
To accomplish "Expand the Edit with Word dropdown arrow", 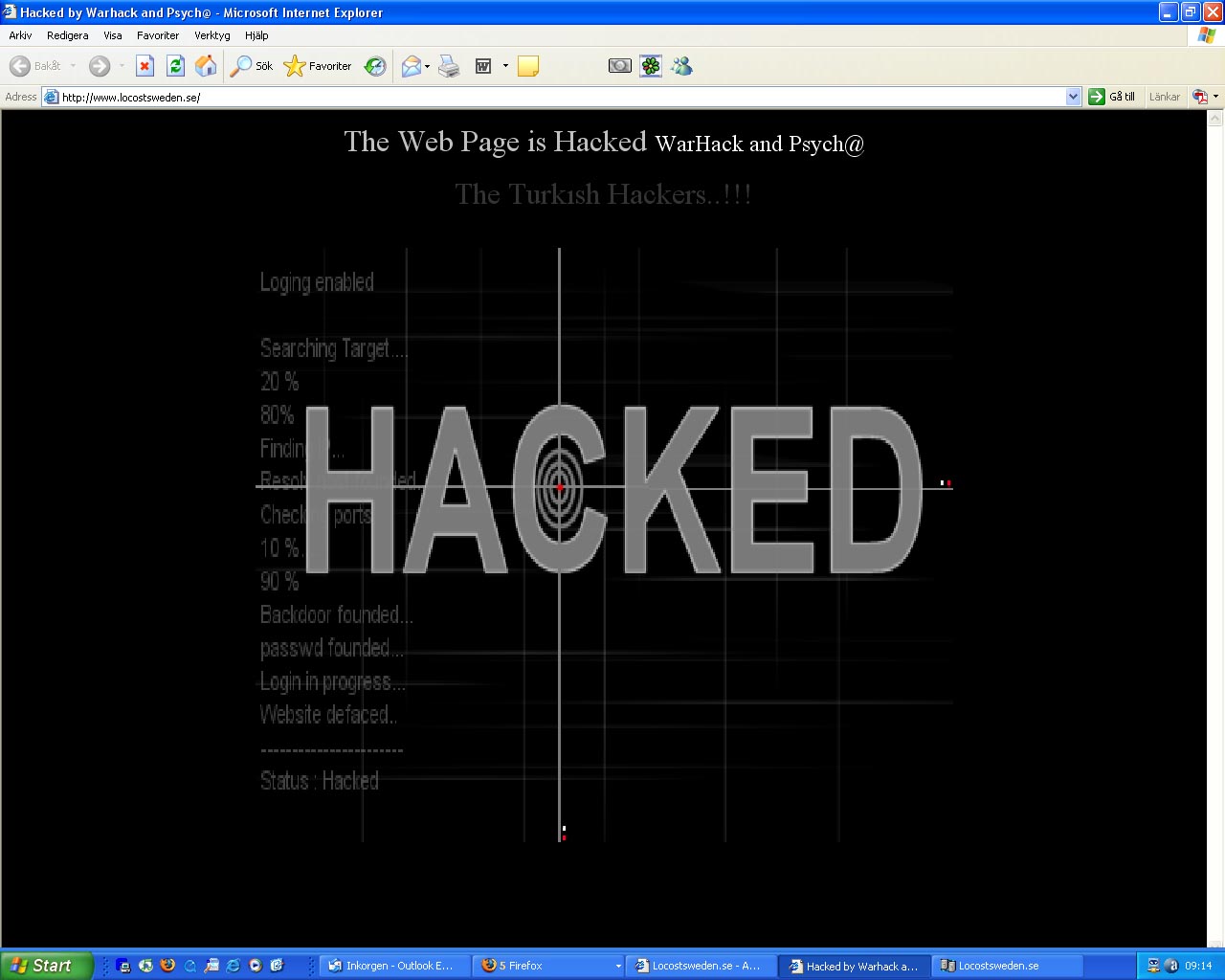I will [505, 66].
